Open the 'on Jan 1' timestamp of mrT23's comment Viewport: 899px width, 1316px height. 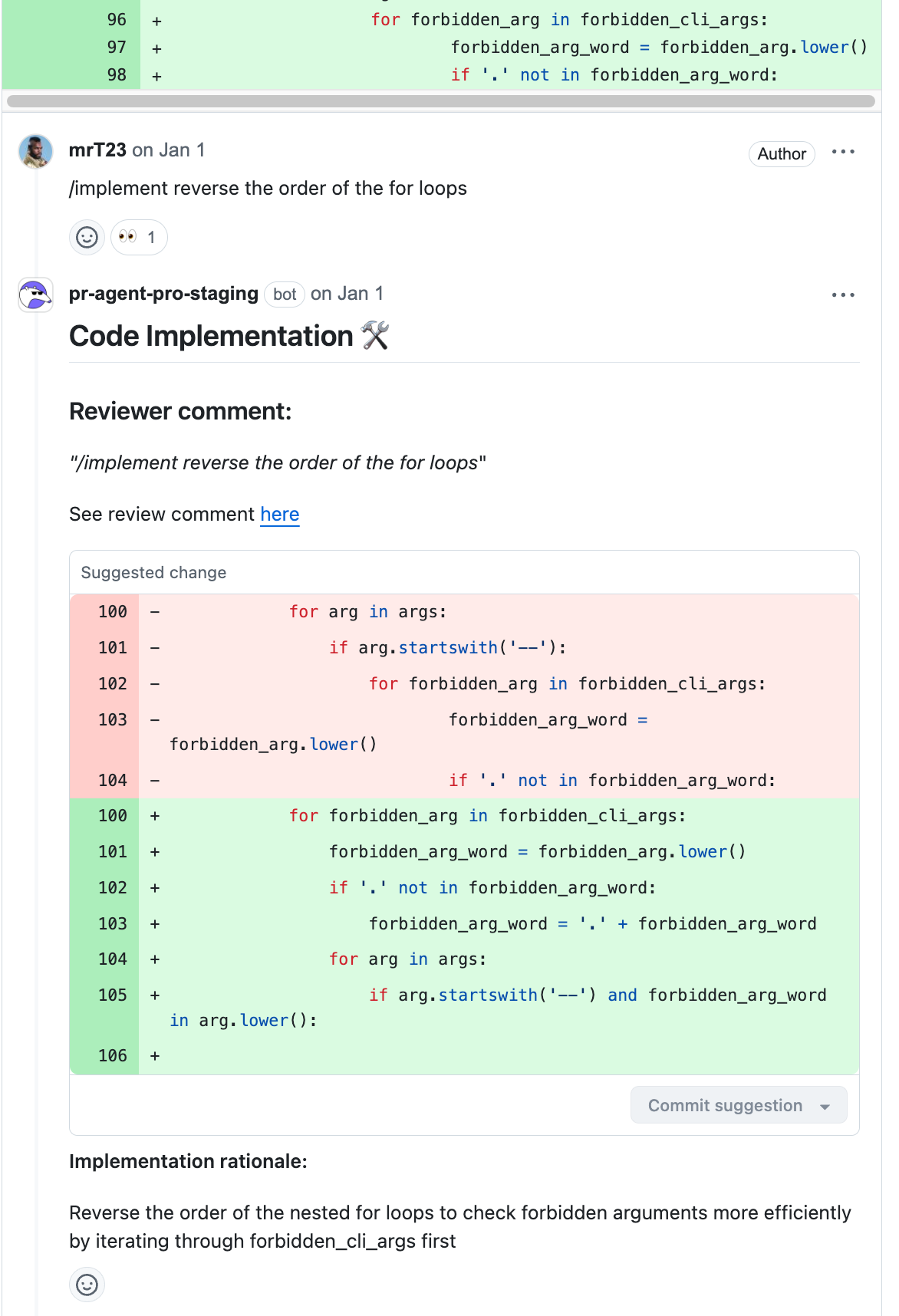click(169, 150)
